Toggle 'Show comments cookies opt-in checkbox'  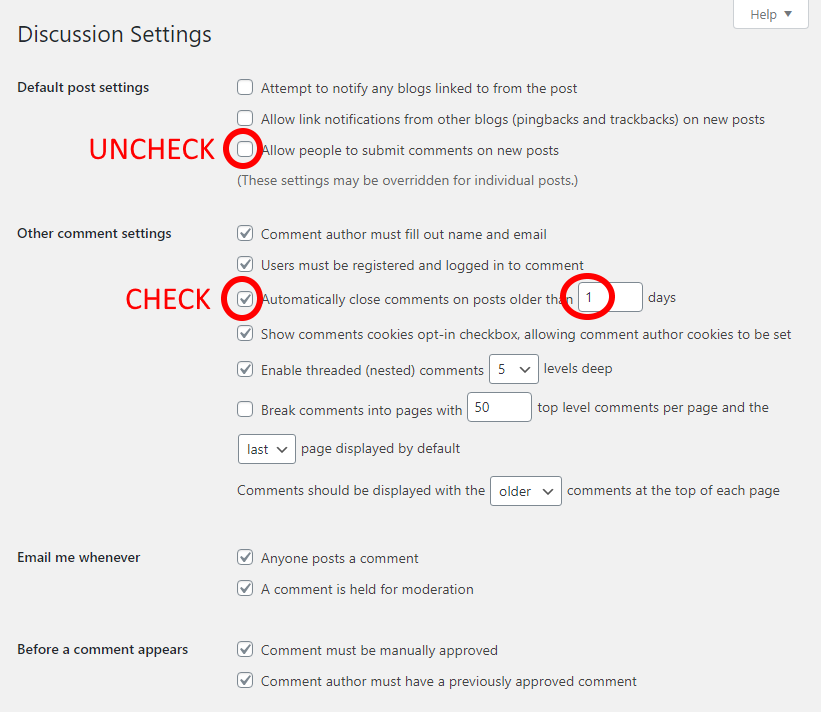[245, 333]
